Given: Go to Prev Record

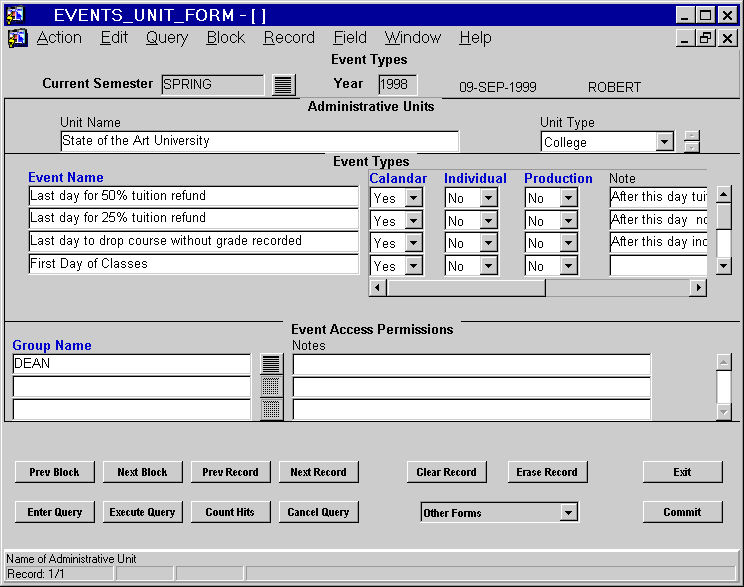Looking at the screenshot, I should (231, 472).
